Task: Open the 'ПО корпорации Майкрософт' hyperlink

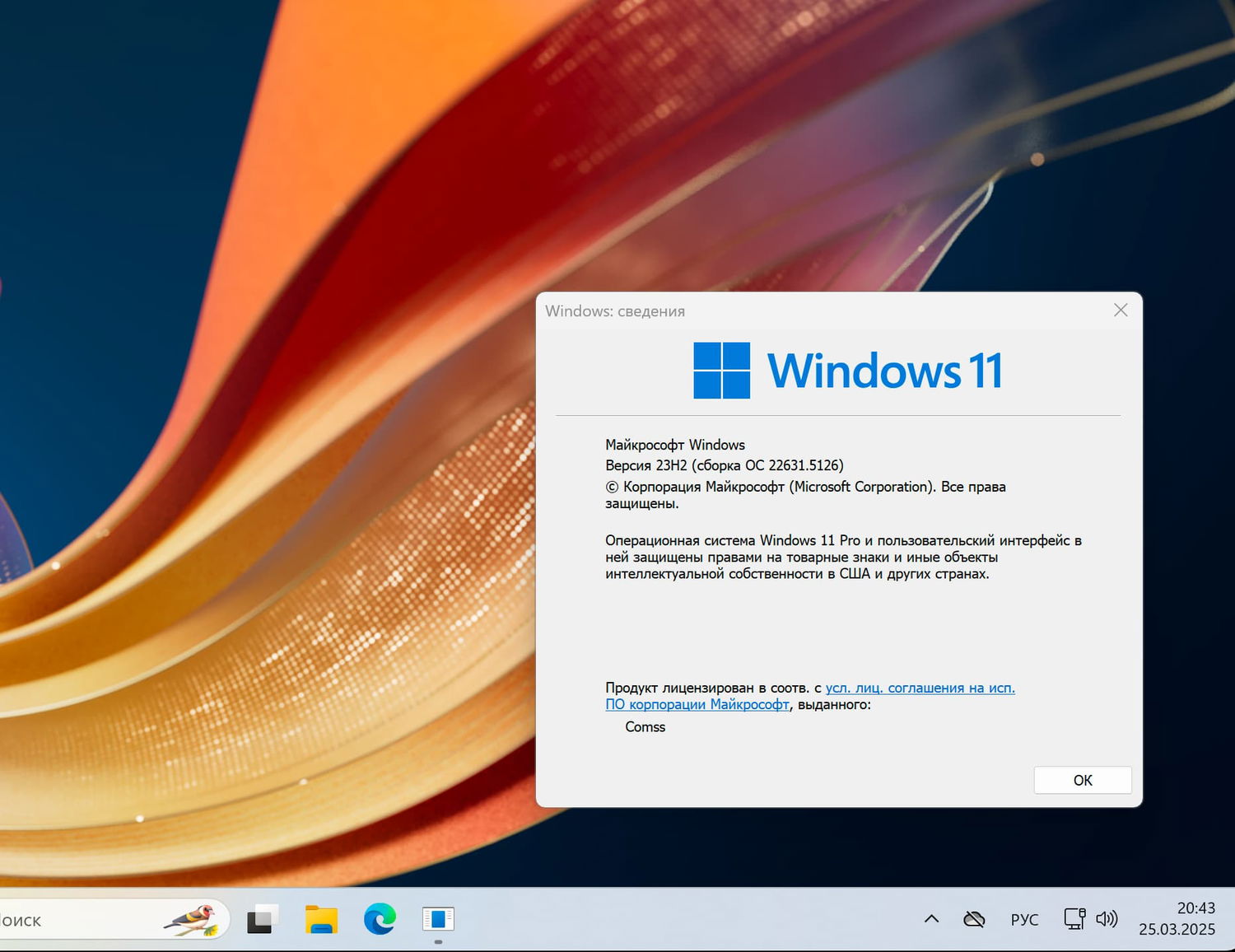Action: pos(697,705)
